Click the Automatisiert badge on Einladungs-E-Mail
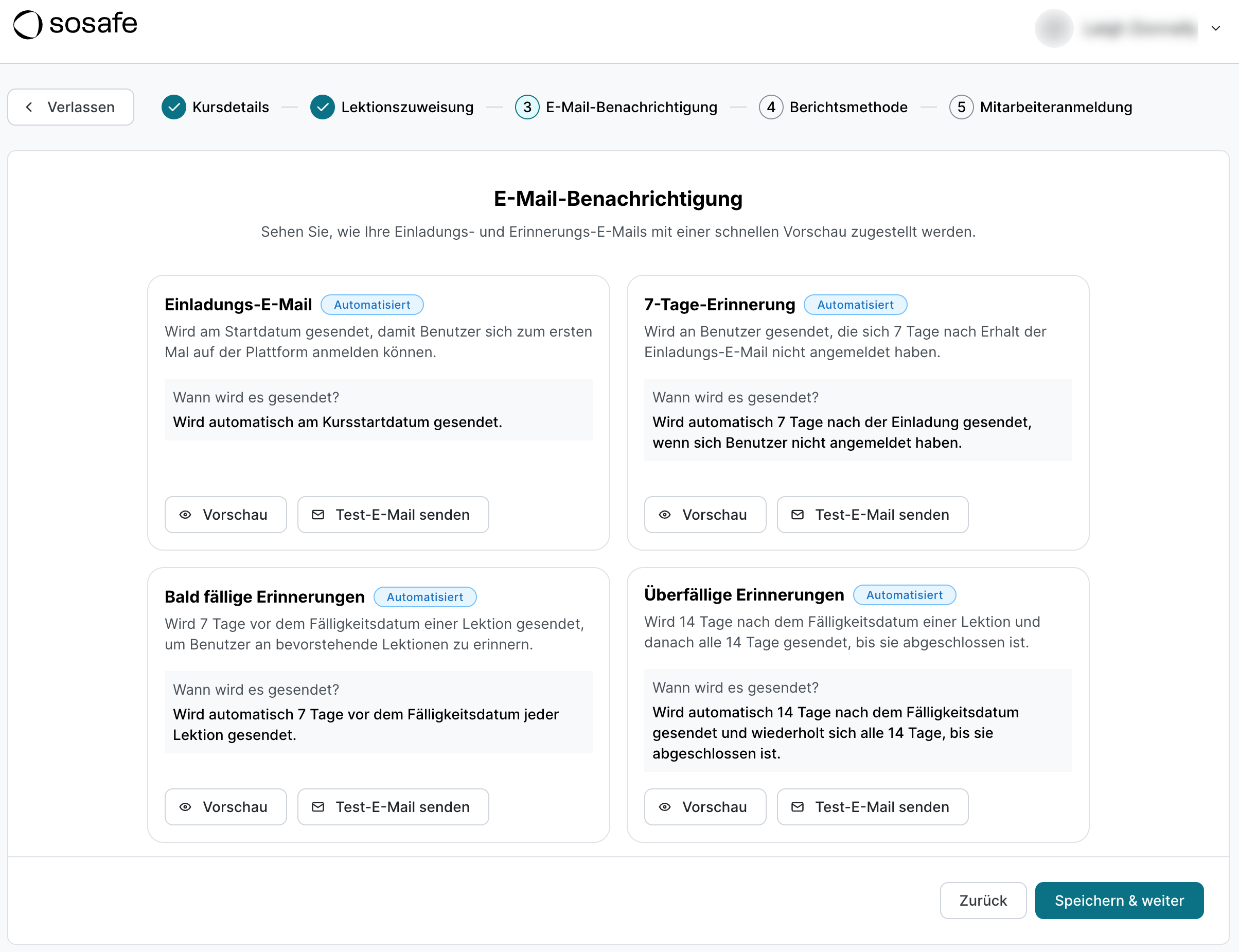This screenshot has height=952, width=1239. click(x=372, y=304)
